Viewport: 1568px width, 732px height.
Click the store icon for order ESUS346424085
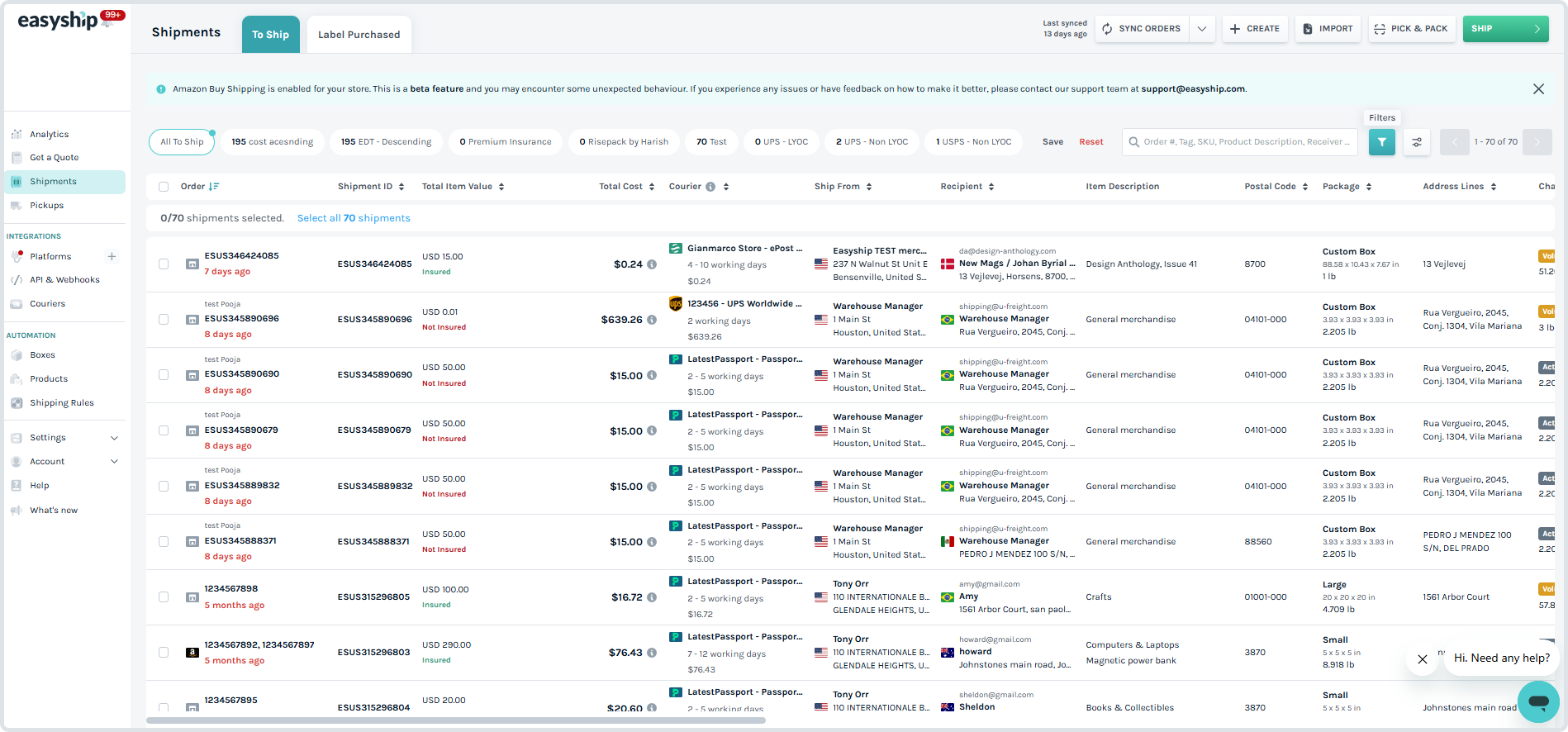(192, 264)
